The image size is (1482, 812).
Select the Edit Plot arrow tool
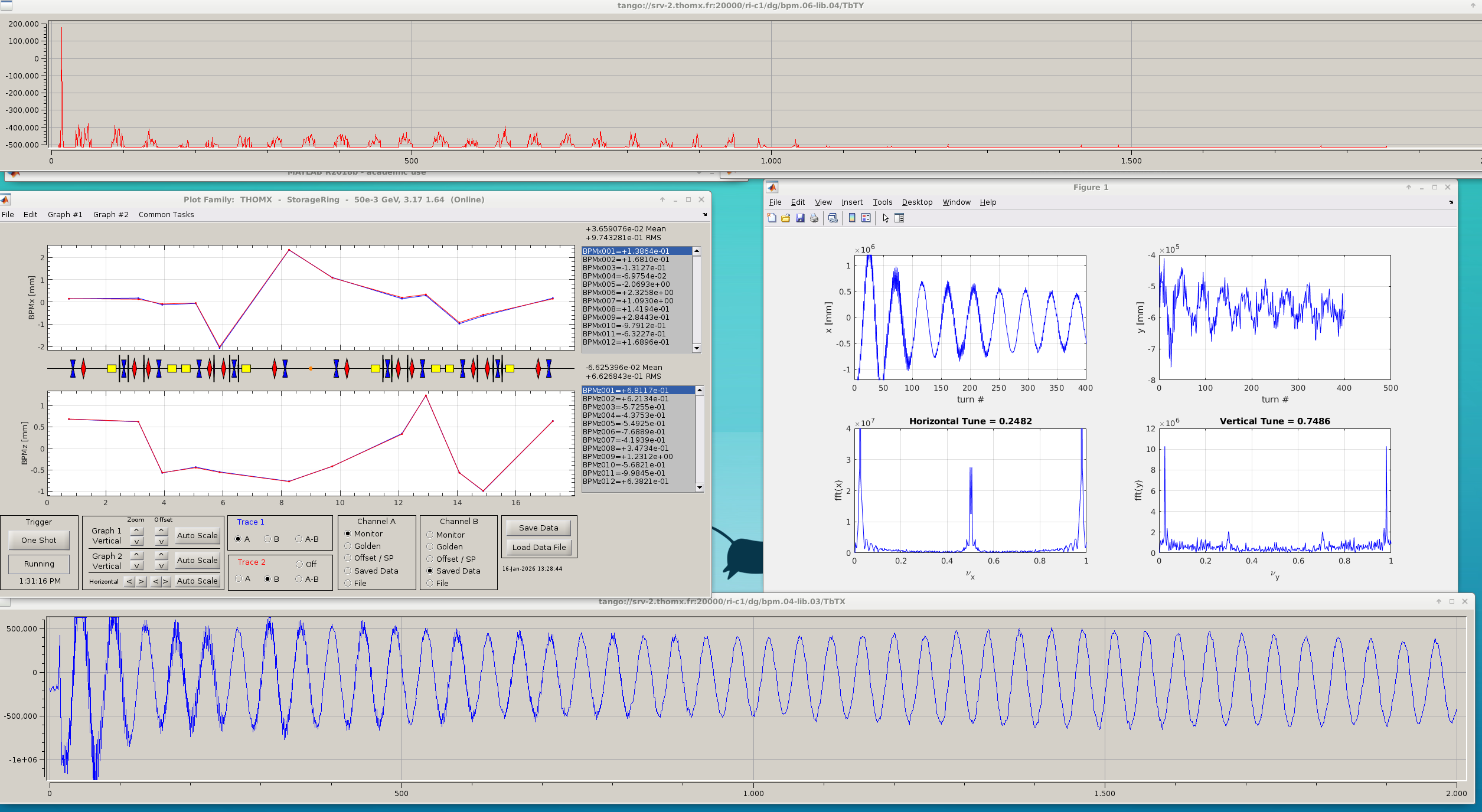pyautogui.click(x=886, y=218)
